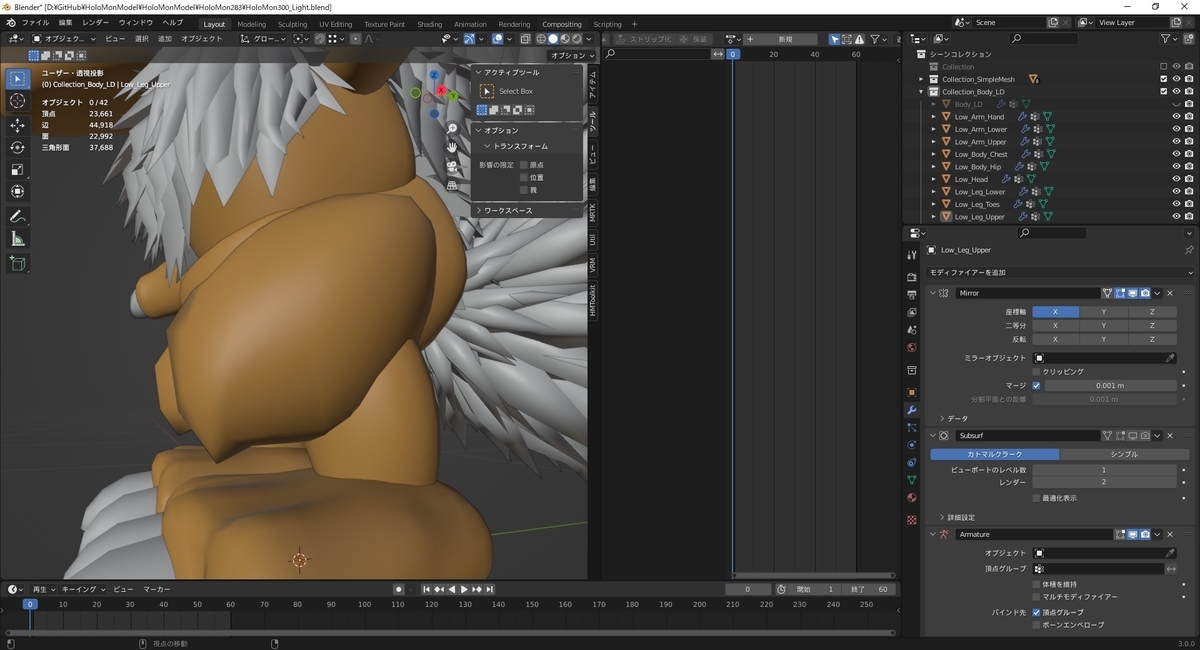
Task: Open the Object properties orange square tab
Action: coord(911,392)
